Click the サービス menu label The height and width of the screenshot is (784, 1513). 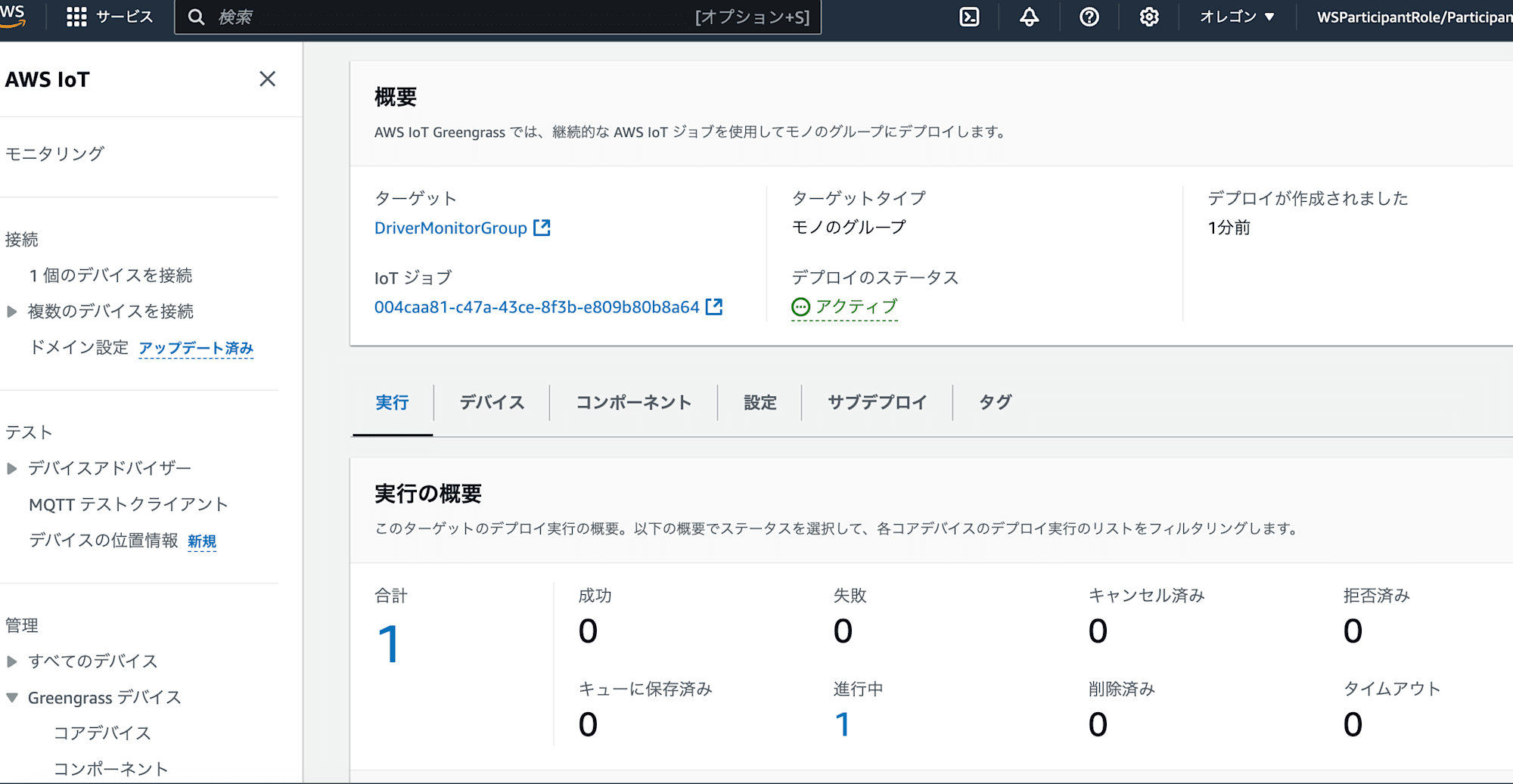(124, 17)
